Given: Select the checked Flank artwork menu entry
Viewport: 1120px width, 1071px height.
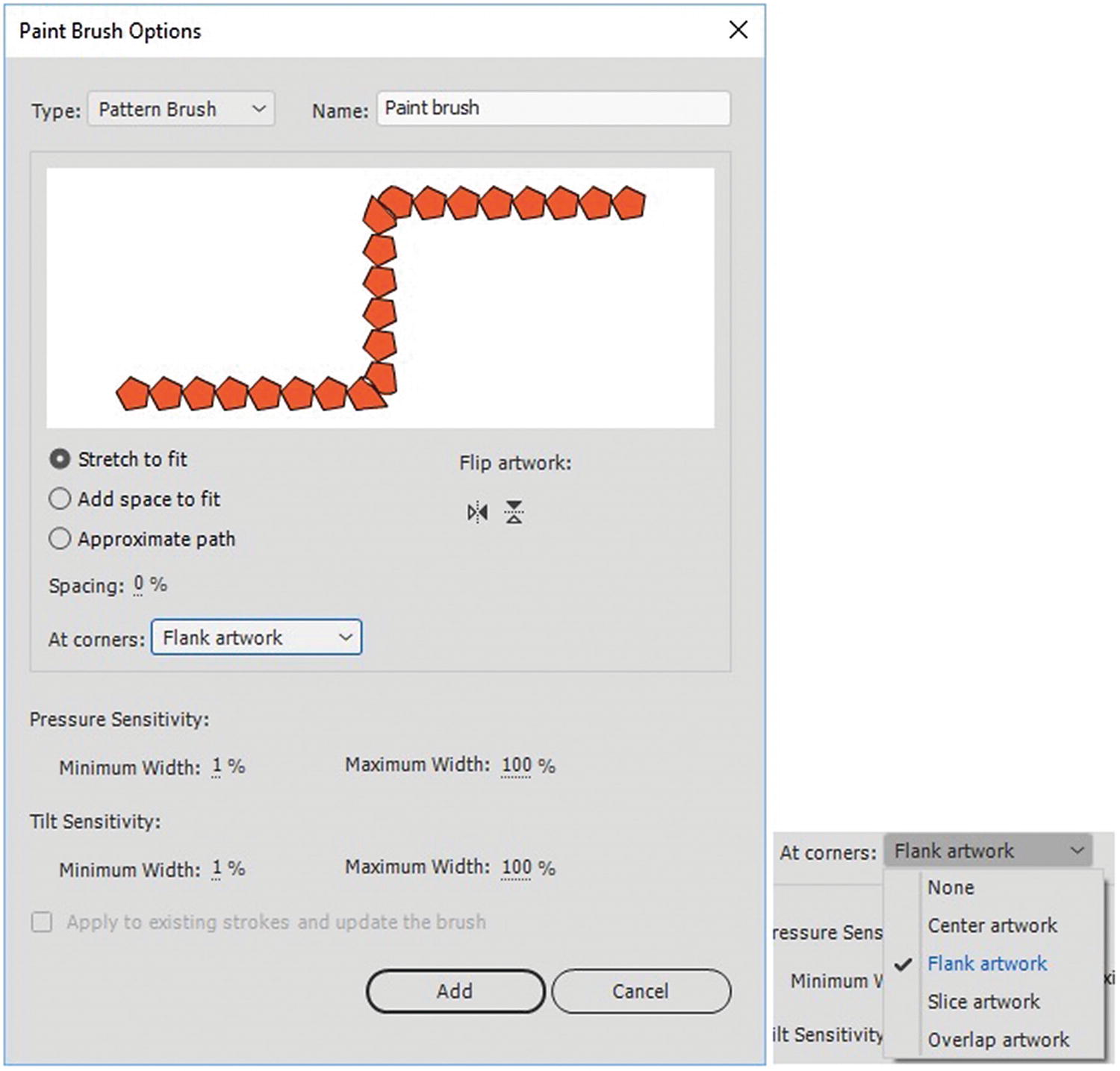Looking at the screenshot, I should [x=986, y=964].
